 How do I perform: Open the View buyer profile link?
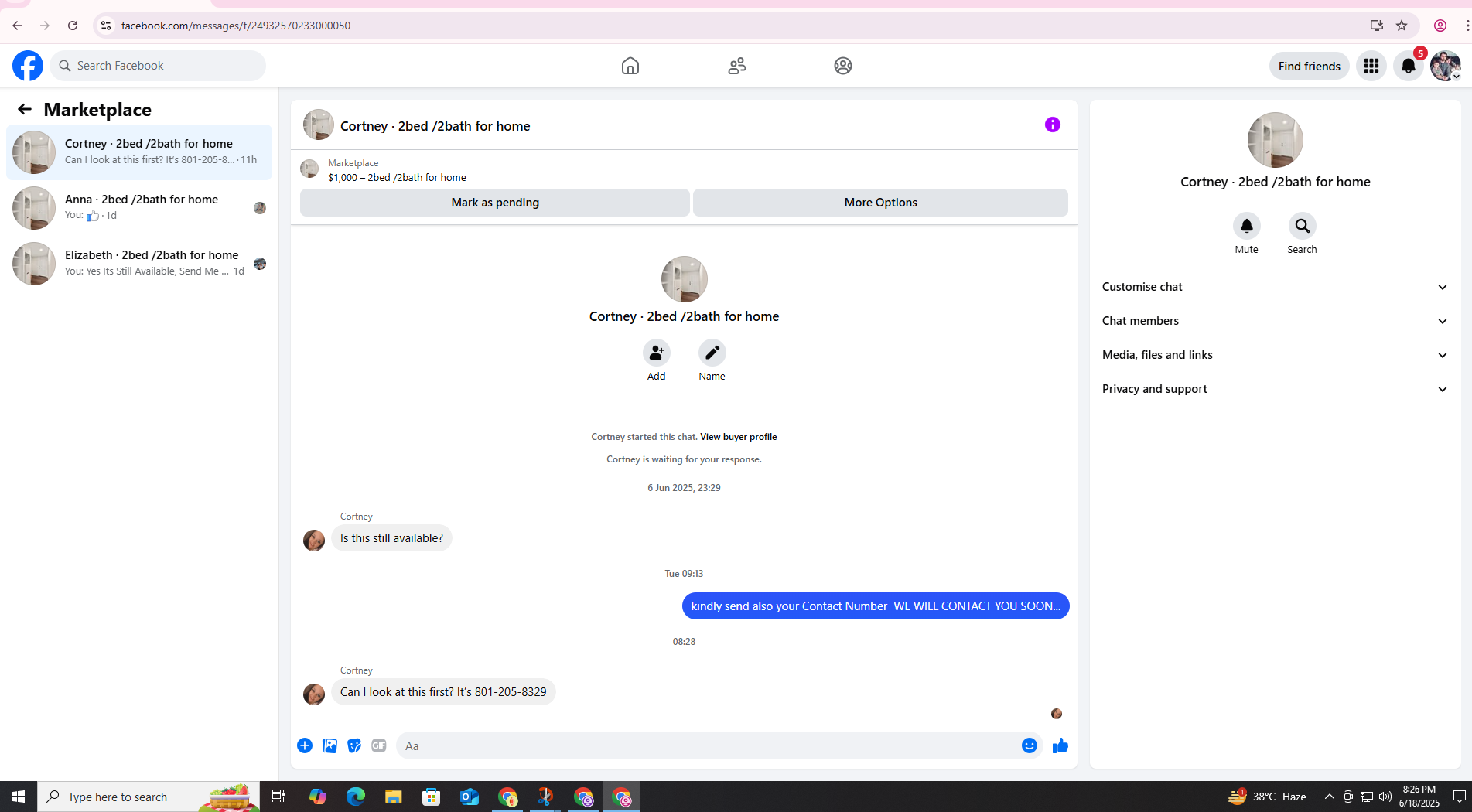738,437
